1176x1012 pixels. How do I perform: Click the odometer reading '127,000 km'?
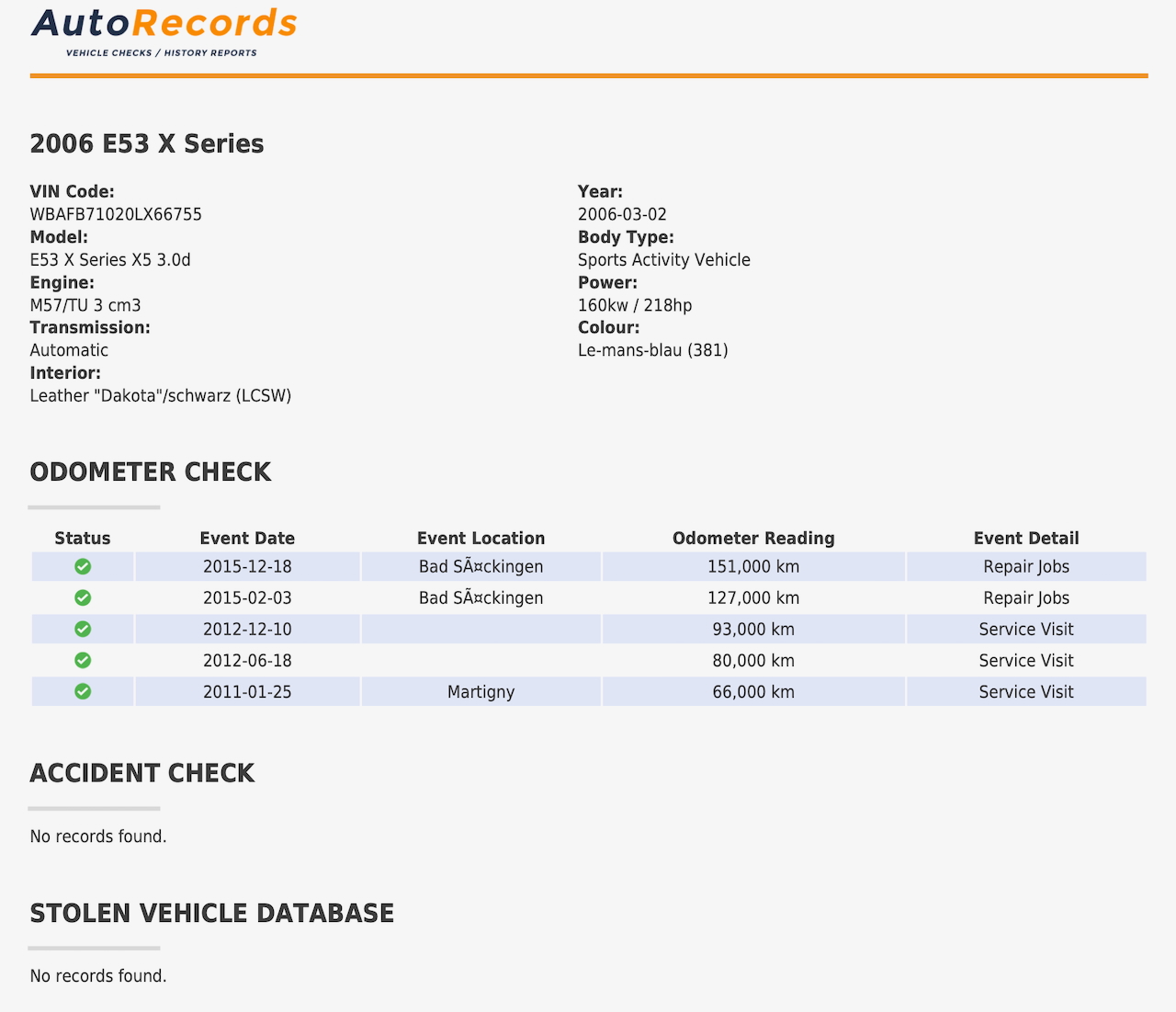753,597
